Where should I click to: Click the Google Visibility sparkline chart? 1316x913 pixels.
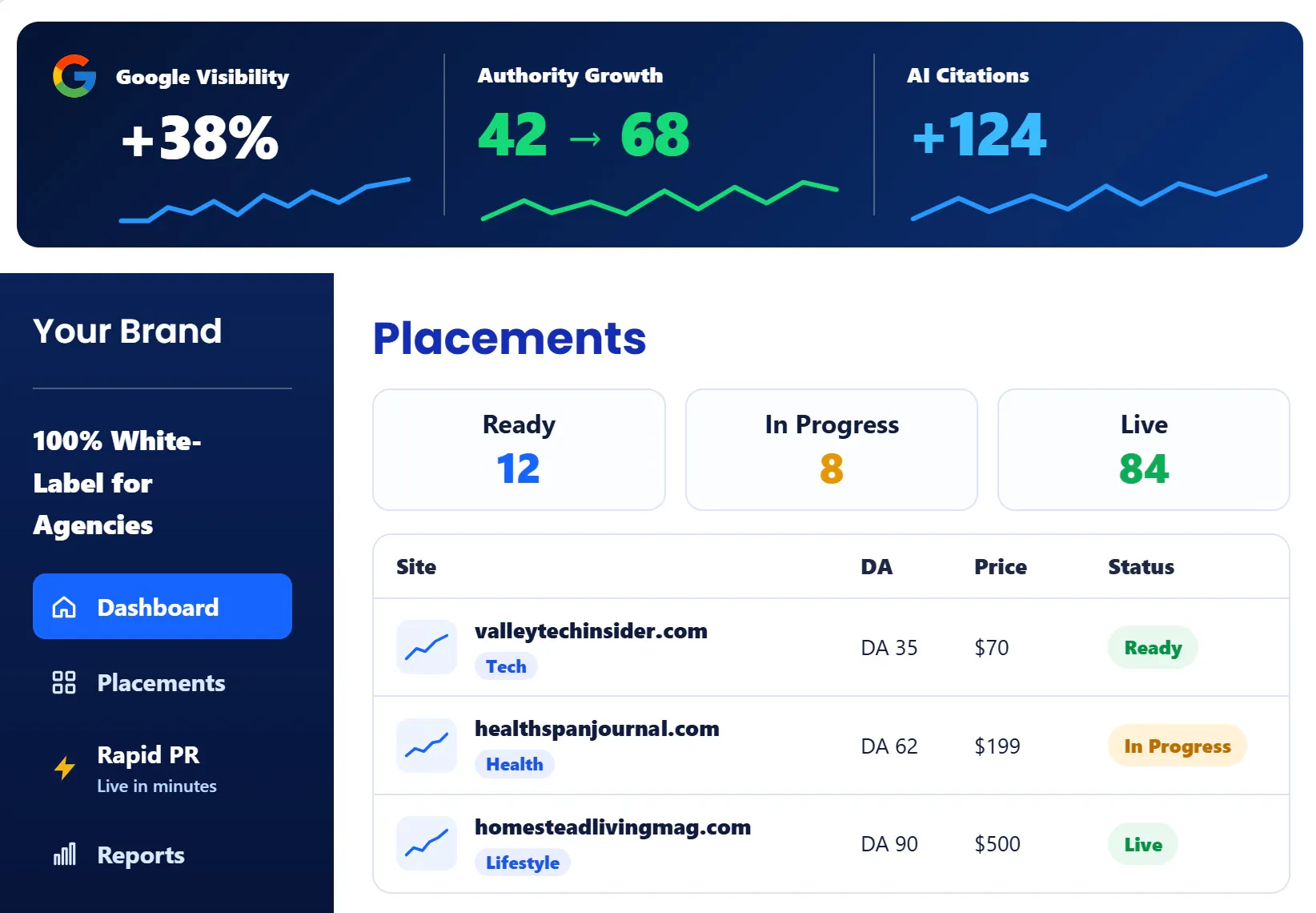265,200
